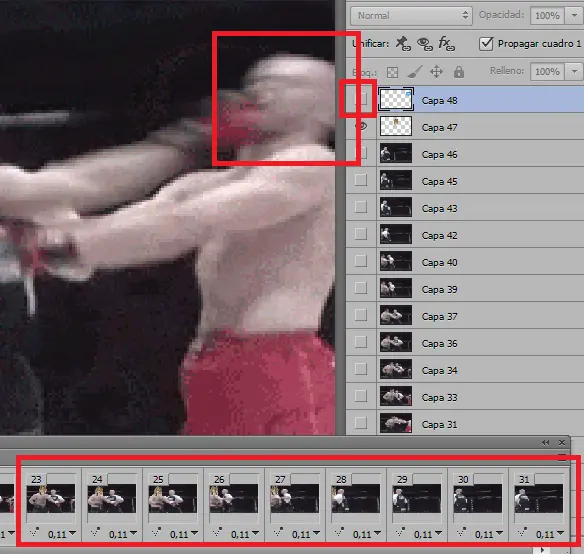Enable Propagar cuadro 1 checkbox
The height and width of the screenshot is (554, 584).
486,44
